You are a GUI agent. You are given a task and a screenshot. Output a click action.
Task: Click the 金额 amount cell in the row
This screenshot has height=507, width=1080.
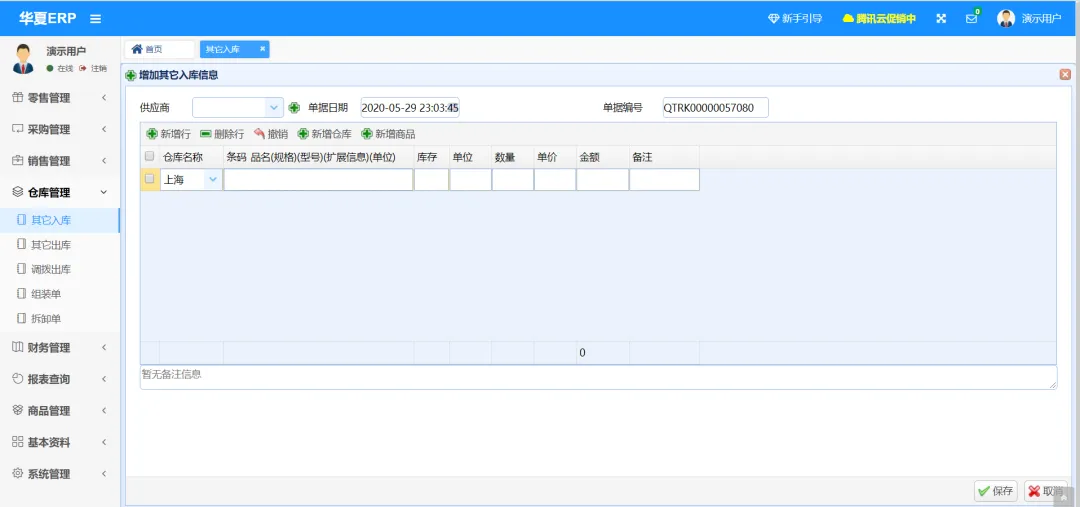click(x=603, y=180)
